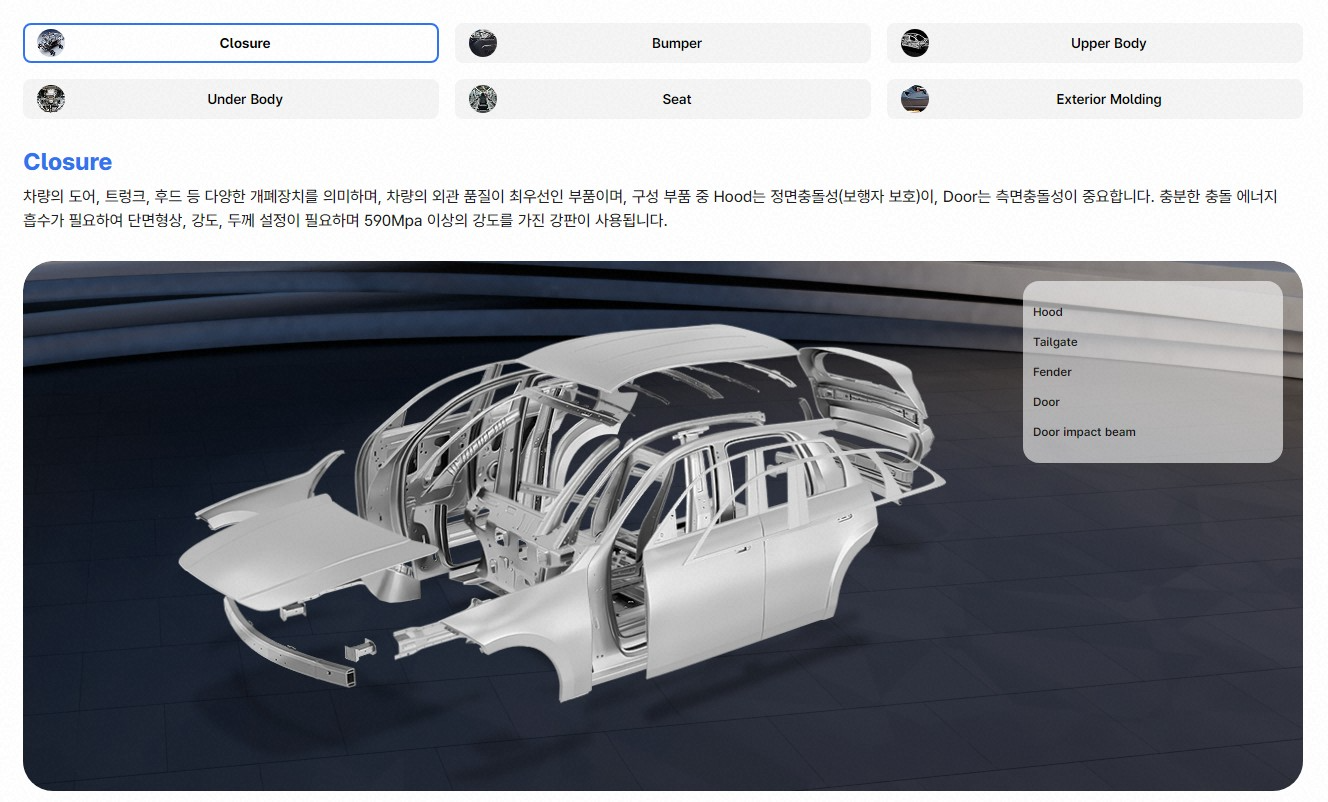Select Fender in the parts list

point(1052,371)
